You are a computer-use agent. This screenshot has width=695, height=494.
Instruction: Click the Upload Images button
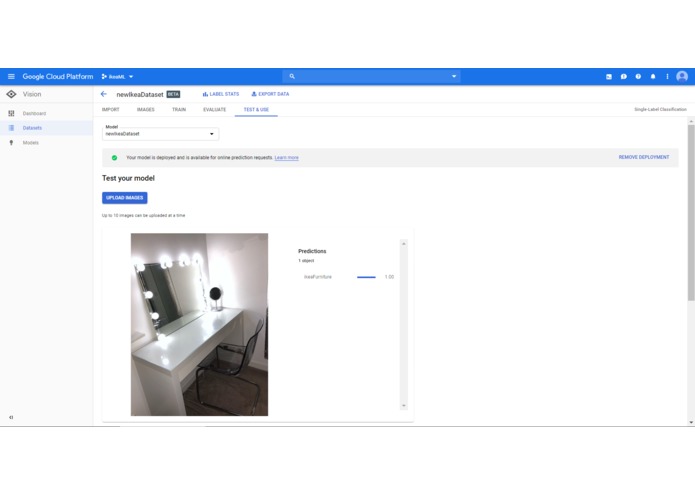pyautogui.click(x=125, y=198)
